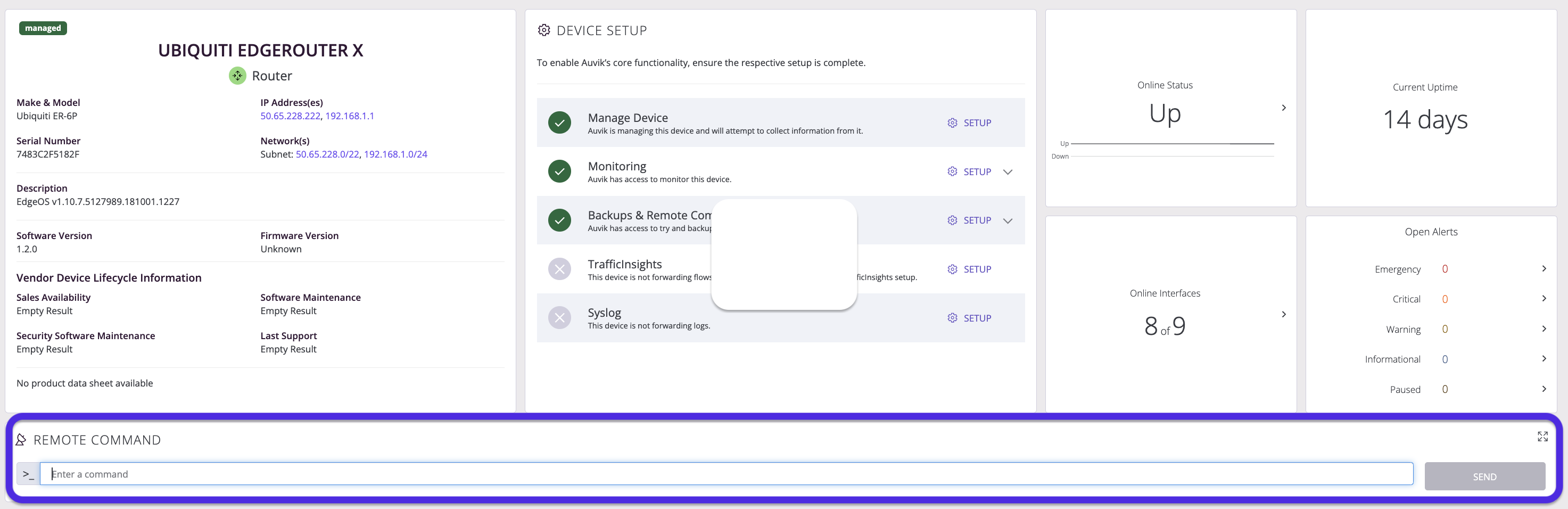Click the Informational alert count 0
This screenshot has width=1568, height=509.
(x=1445, y=359)
